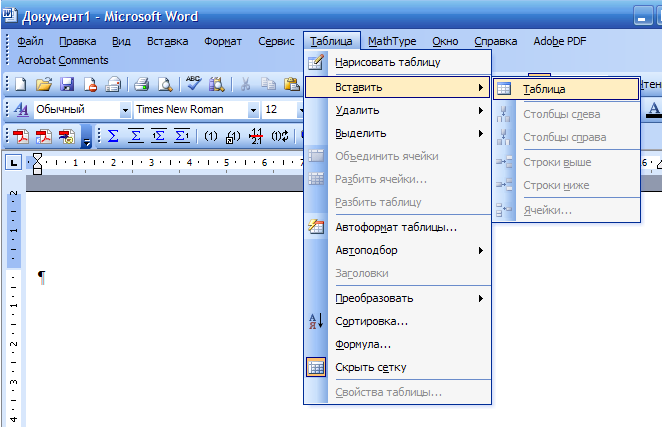Open the Acrobat Comments menu
Screen dimensions: 662x427
tap(63, 60)
